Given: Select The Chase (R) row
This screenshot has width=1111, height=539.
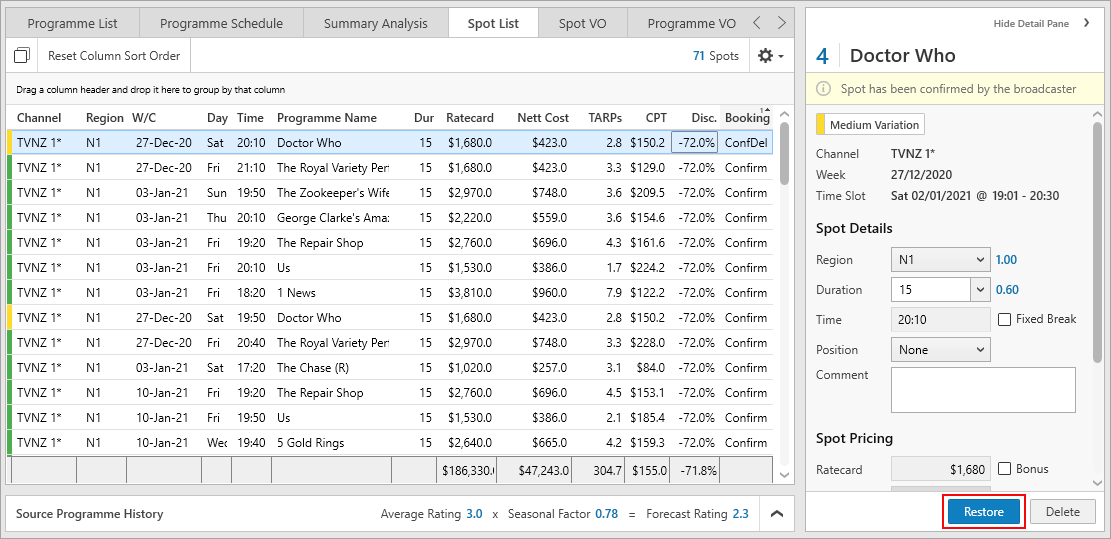Looking at the screenshot, I should [390, 368].
